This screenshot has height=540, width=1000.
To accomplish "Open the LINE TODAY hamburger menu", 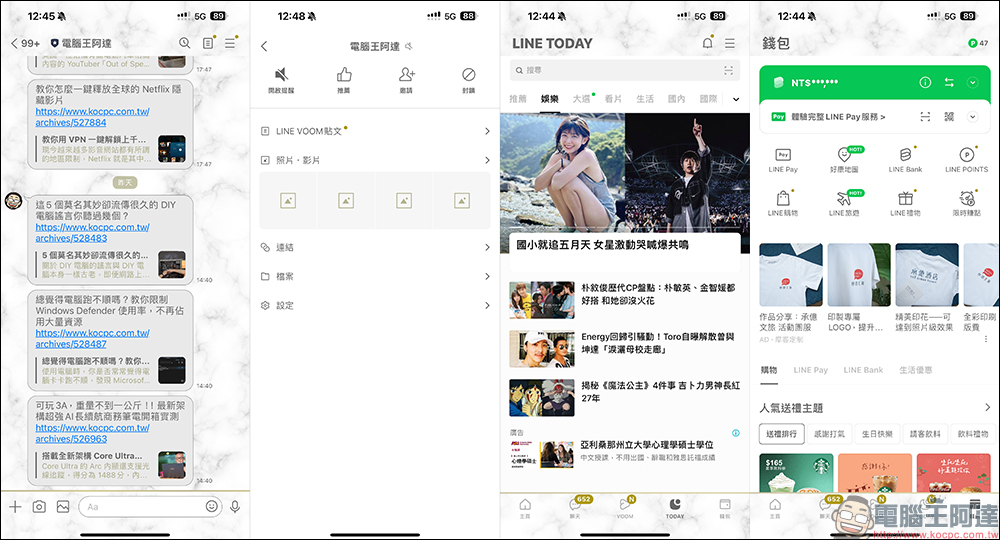I will point(730,43).
